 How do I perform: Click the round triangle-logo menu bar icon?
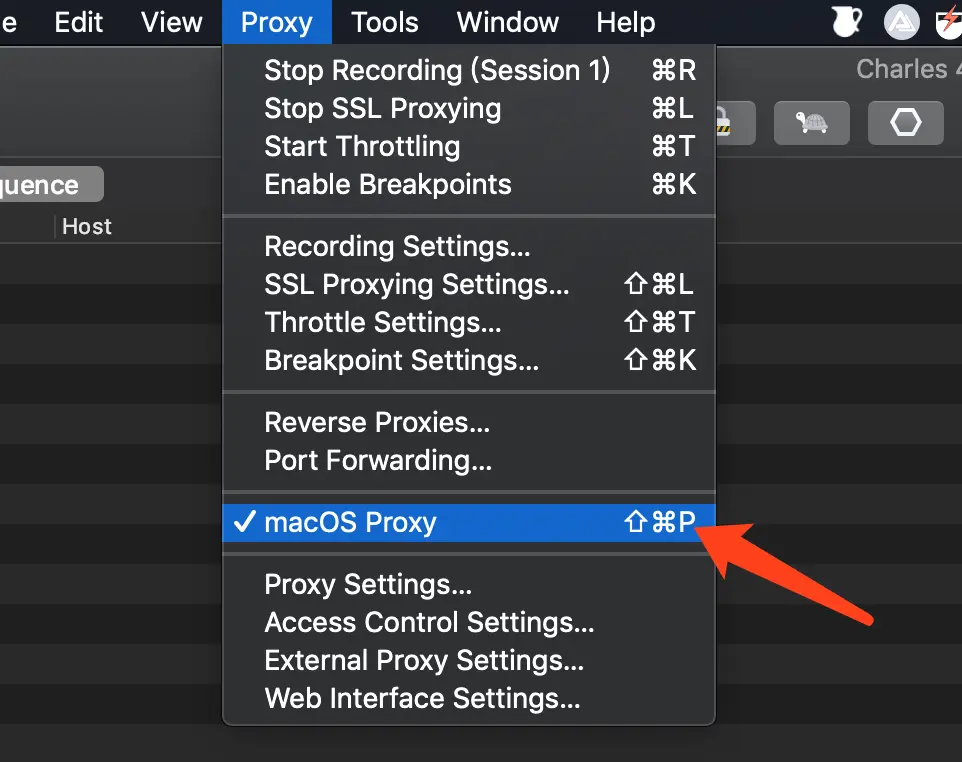point(901,21)
